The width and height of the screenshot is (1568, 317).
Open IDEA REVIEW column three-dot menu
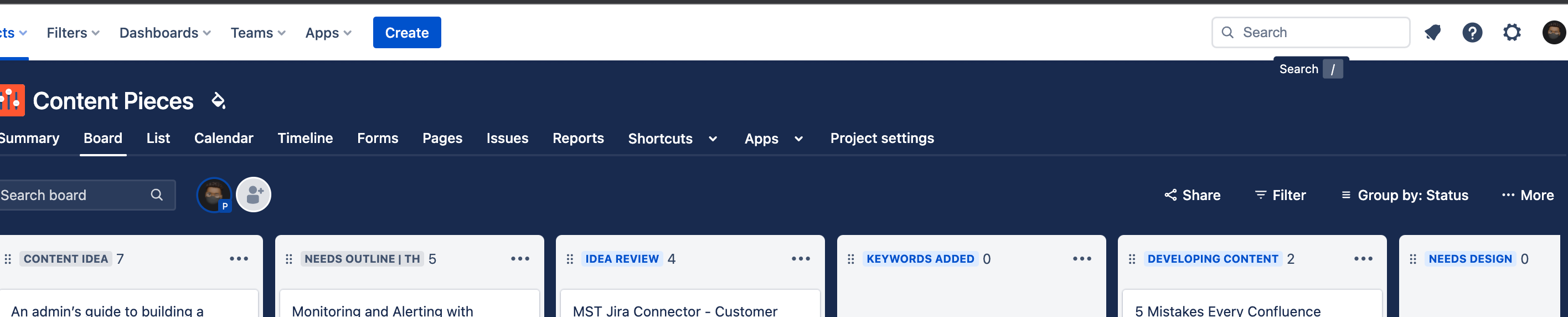[801, 259]
